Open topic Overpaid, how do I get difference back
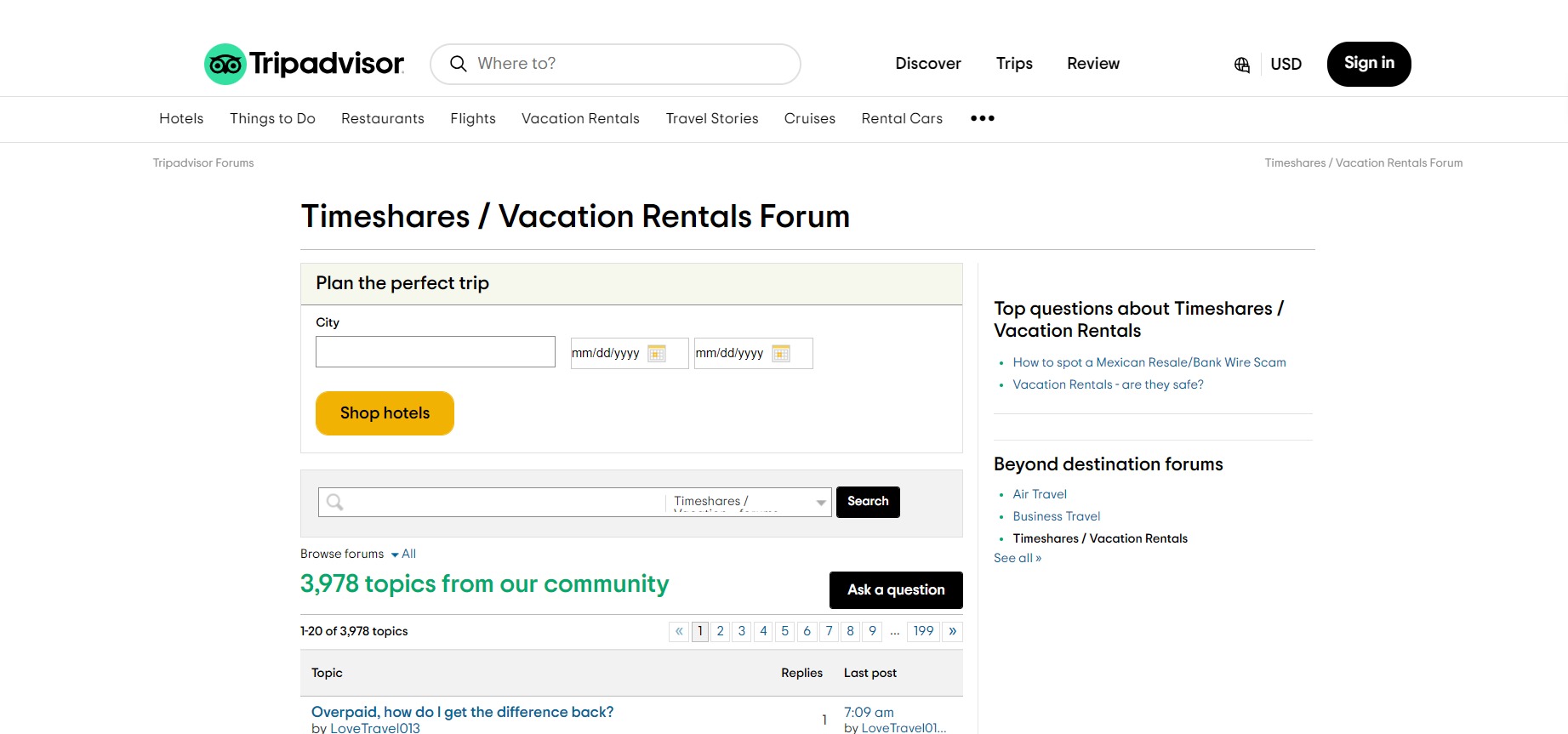Viewport: 1568px width, 734px height. coord(462,712)
